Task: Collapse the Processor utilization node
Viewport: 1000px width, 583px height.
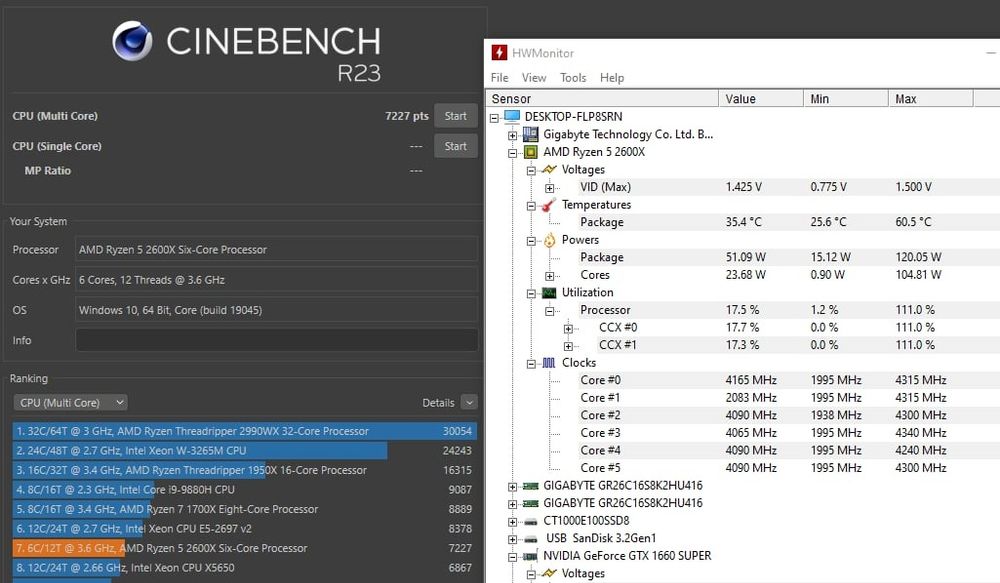Action: 550,311
